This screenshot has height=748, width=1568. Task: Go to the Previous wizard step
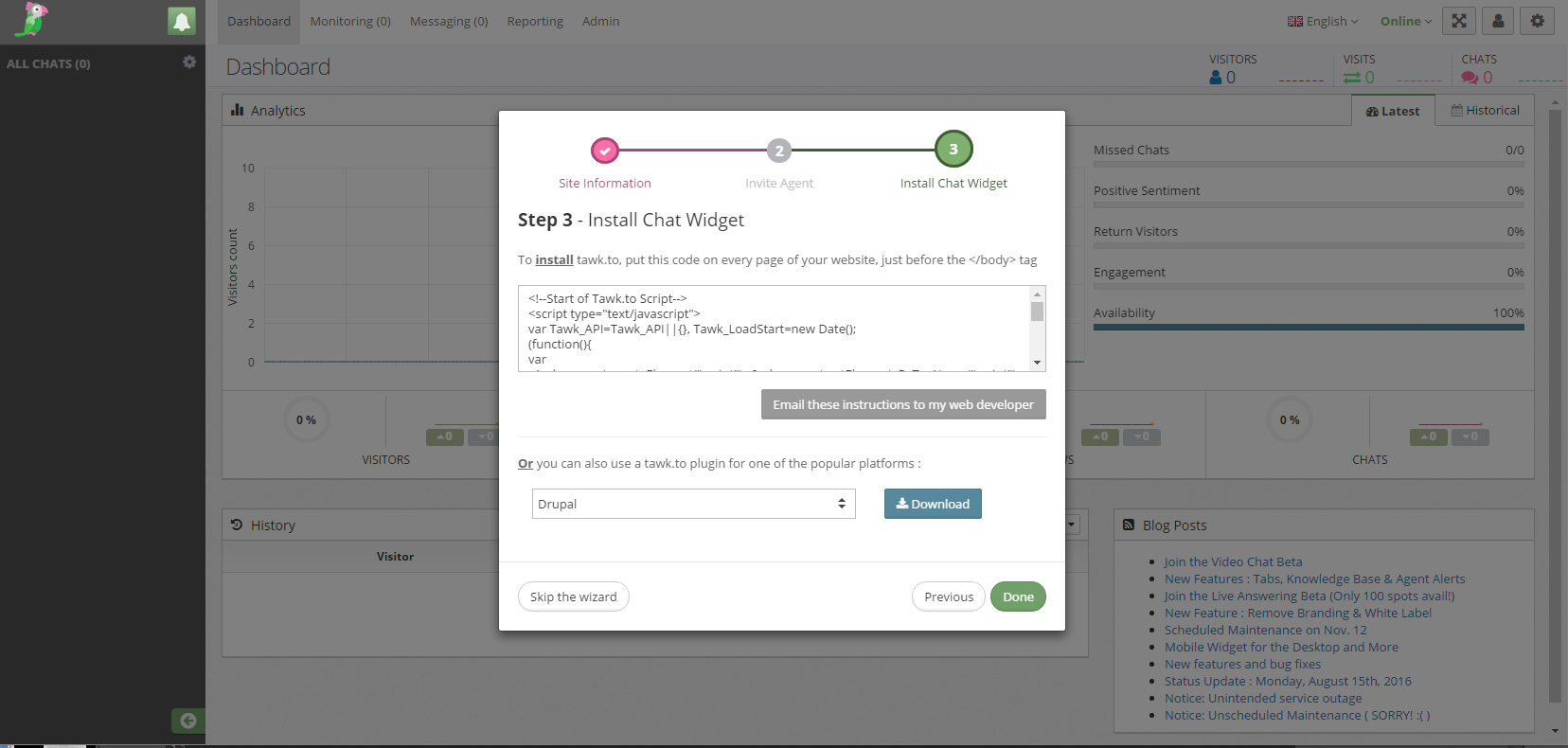(x=949, y=597)
